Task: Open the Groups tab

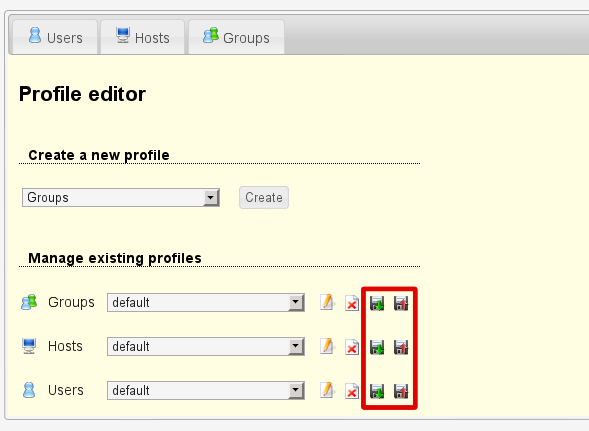Action: coord(236,37)
